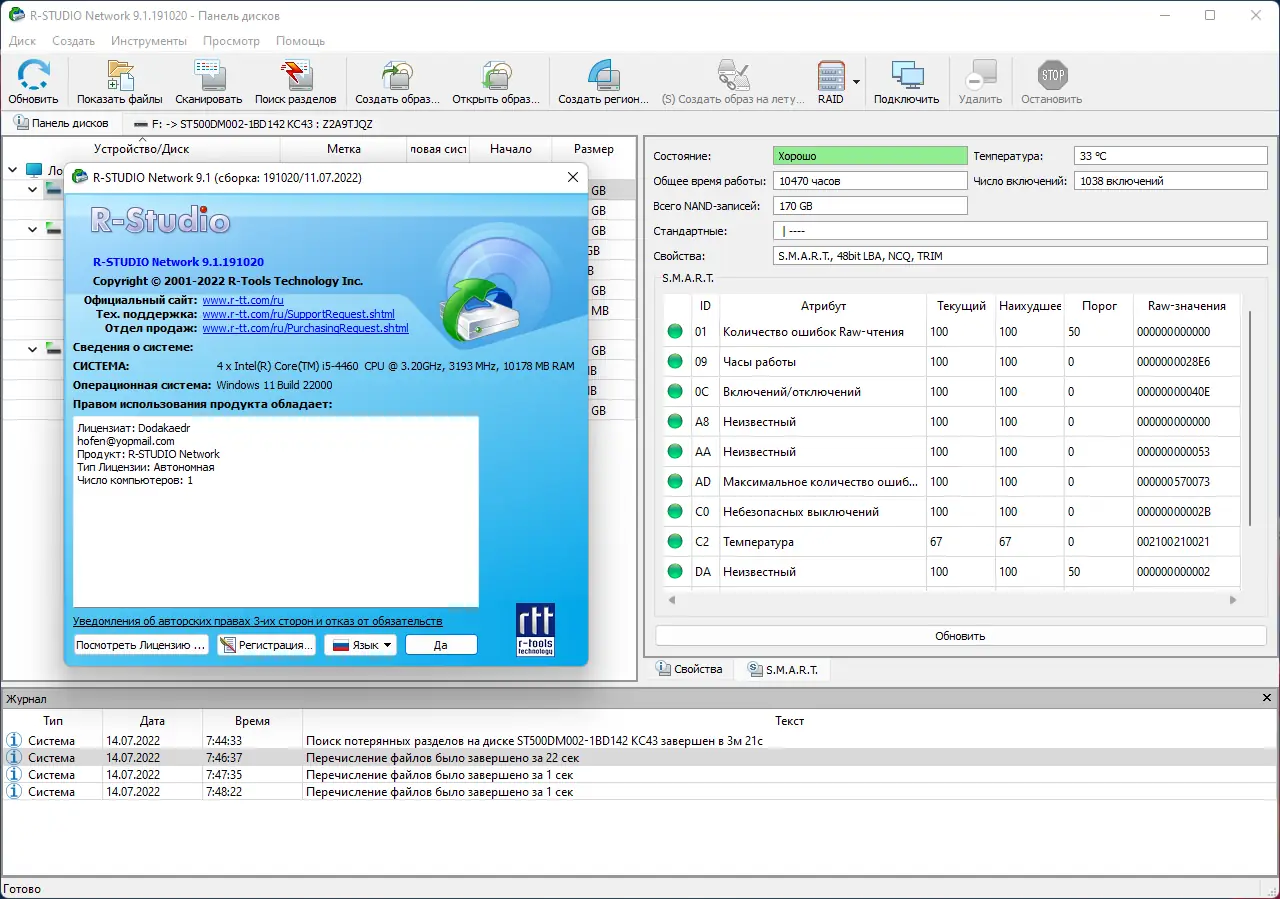This screenshot has width=1280, height=899.
Task: Switch to the F: ST500DM002 drive tab
Action: coord(252,124)
